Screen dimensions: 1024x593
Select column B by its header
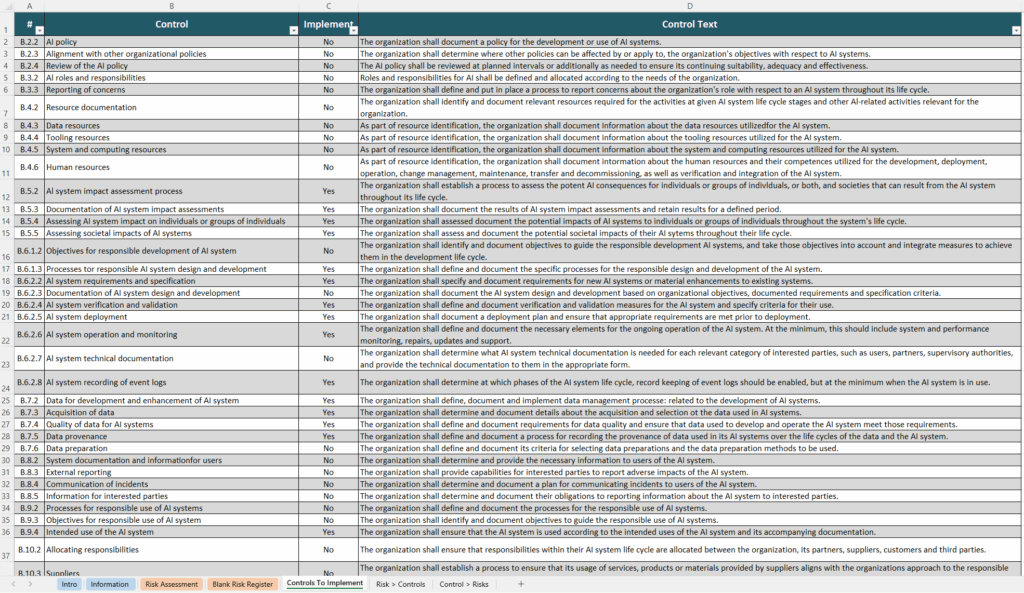click(x=170, y=8)
